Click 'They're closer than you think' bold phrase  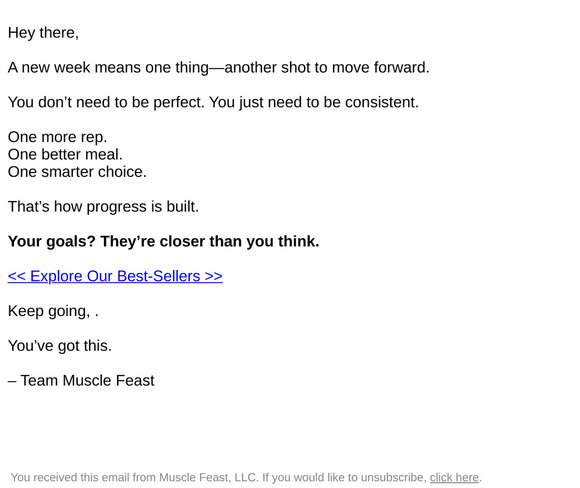(208, 242)
